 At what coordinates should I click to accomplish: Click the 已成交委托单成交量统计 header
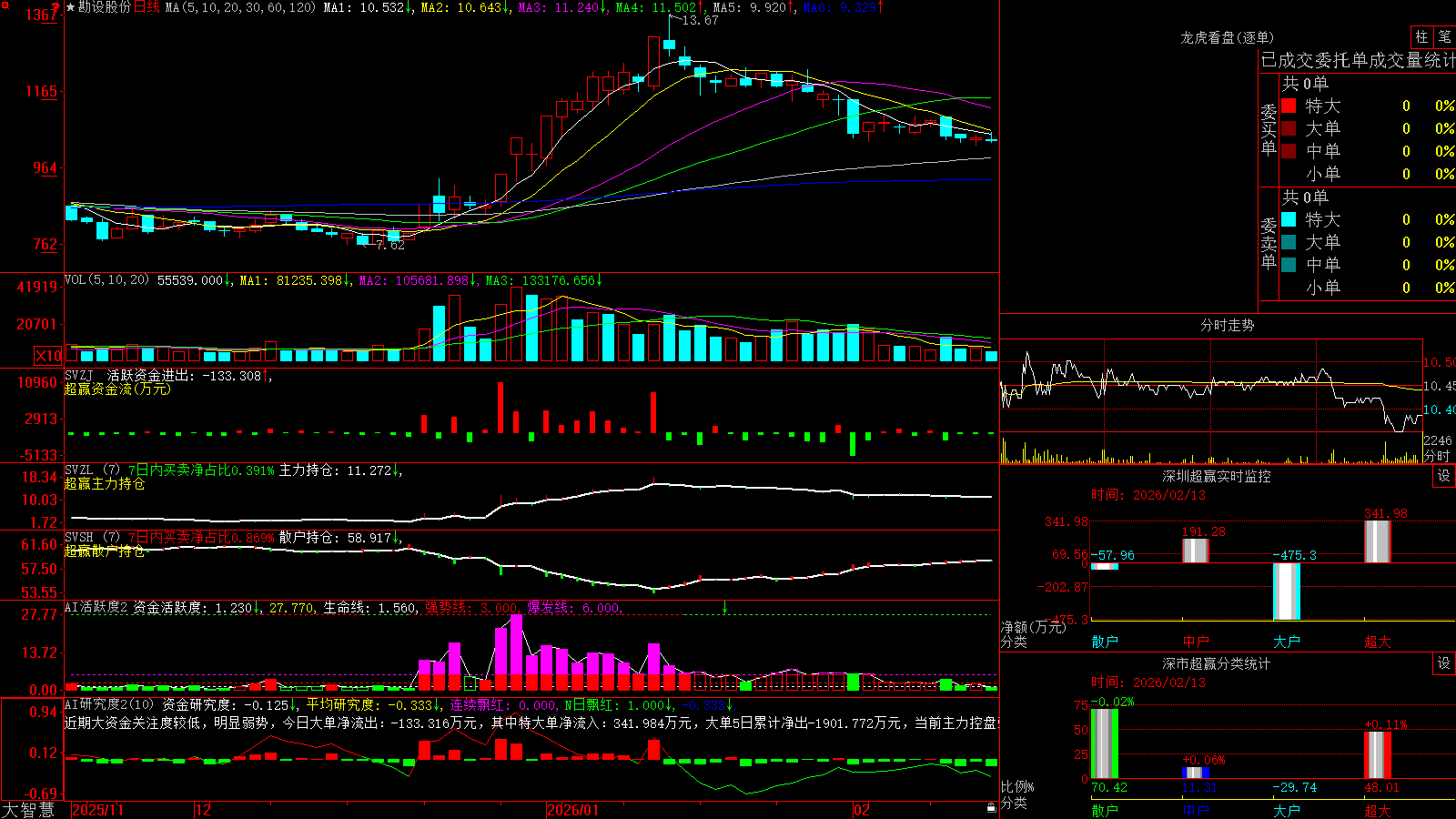pos(1358,60)
